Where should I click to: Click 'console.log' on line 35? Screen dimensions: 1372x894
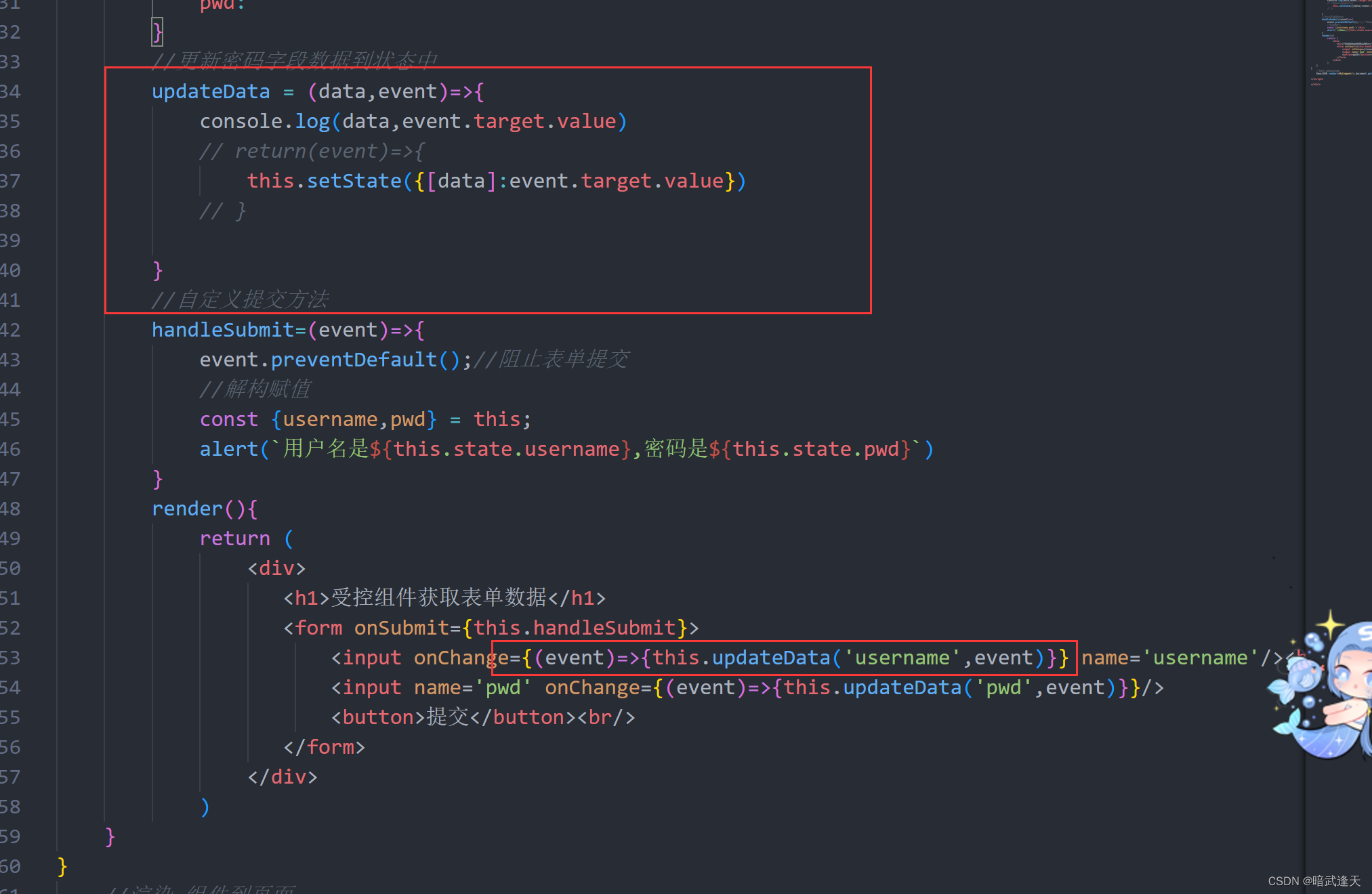coord(265,121)
